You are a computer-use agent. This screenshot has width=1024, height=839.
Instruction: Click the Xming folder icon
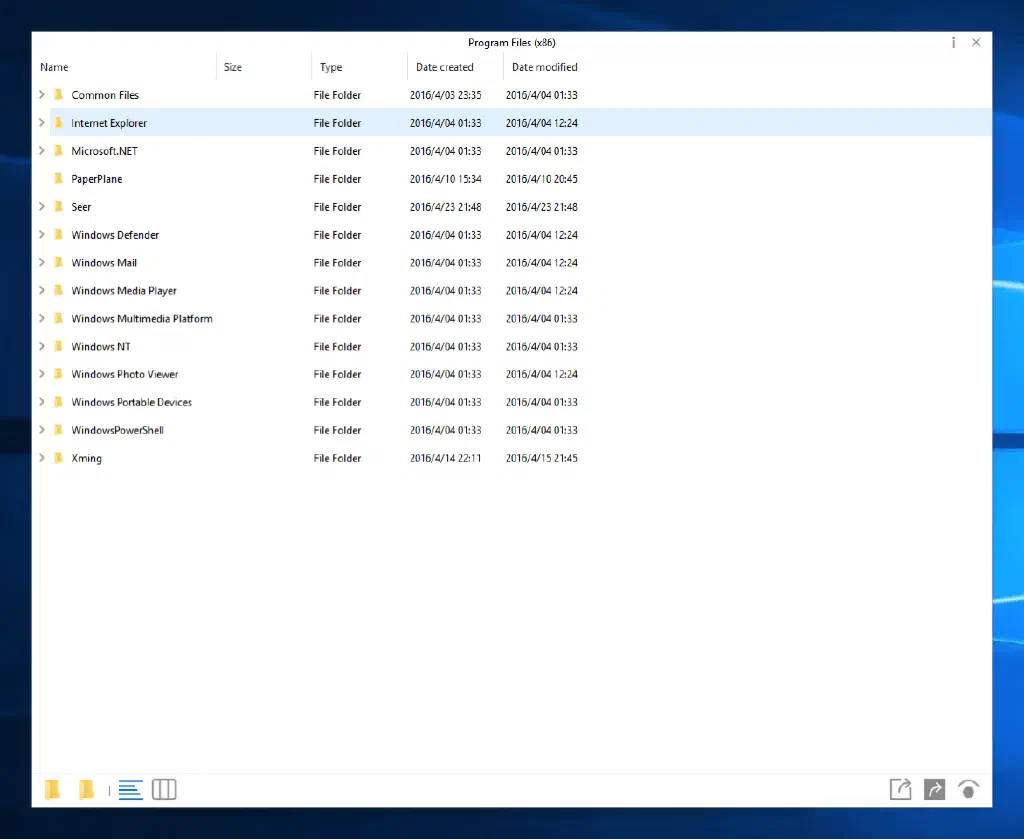point(60,458)
